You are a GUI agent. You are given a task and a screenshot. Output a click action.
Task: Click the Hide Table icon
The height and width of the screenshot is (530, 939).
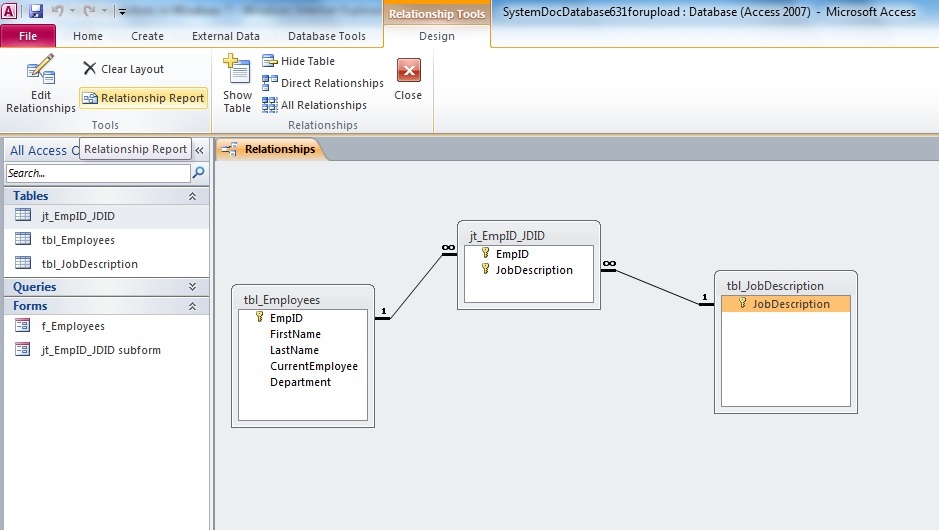coord(270,61)
